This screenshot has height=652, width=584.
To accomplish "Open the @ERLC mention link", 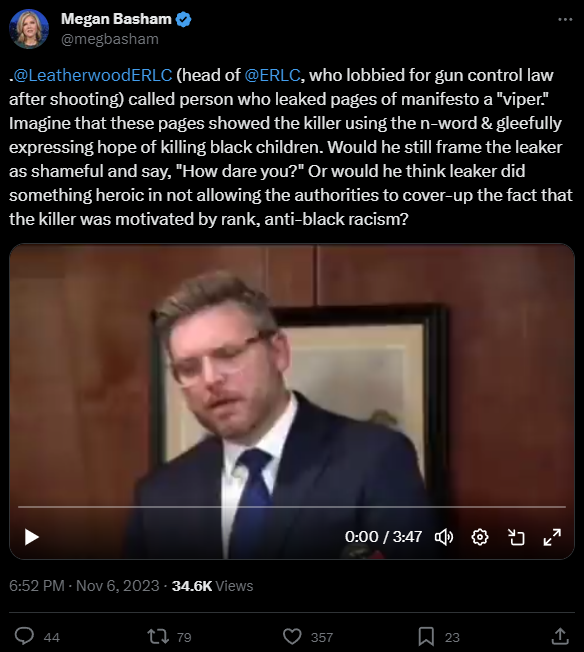I will coord(272,75).
